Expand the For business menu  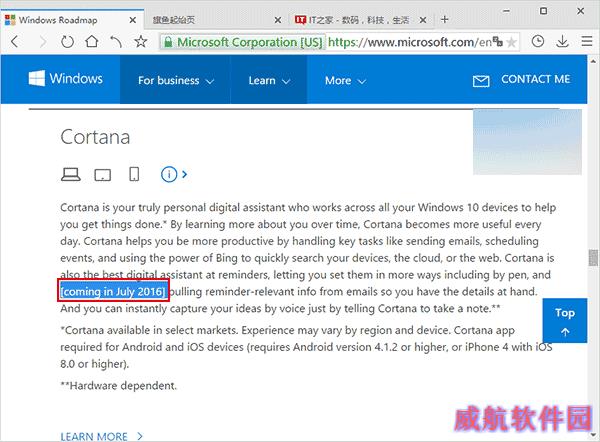176,80
